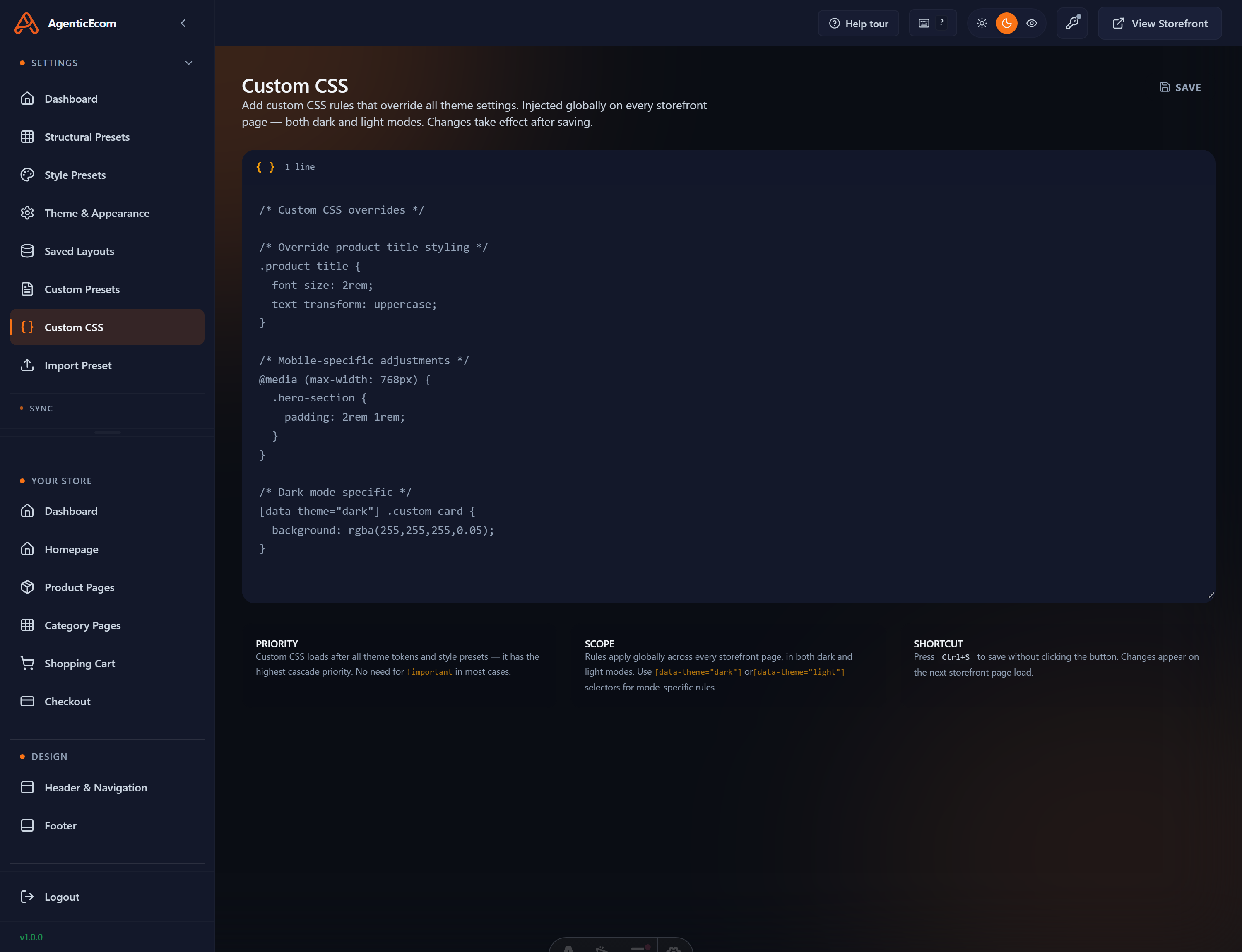
Task: Click the palette icon for Style Presets
Action: (x=27, y=175)
